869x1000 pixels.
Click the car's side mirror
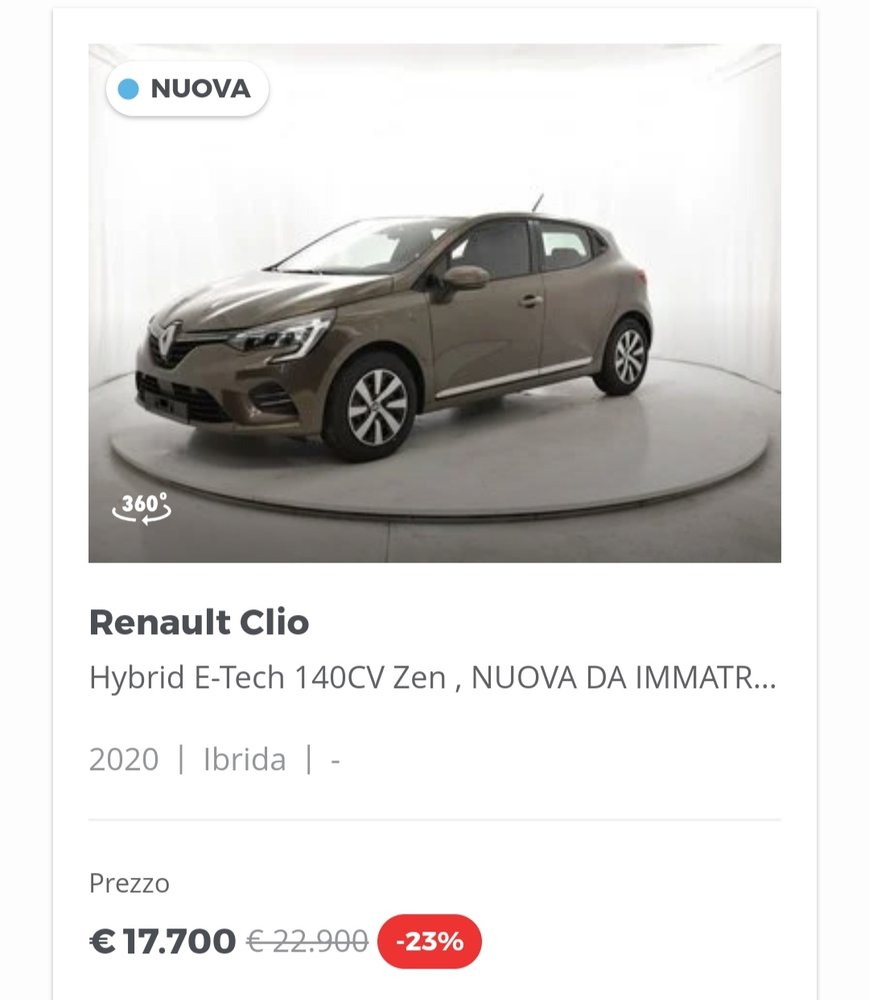coord(465,277)
